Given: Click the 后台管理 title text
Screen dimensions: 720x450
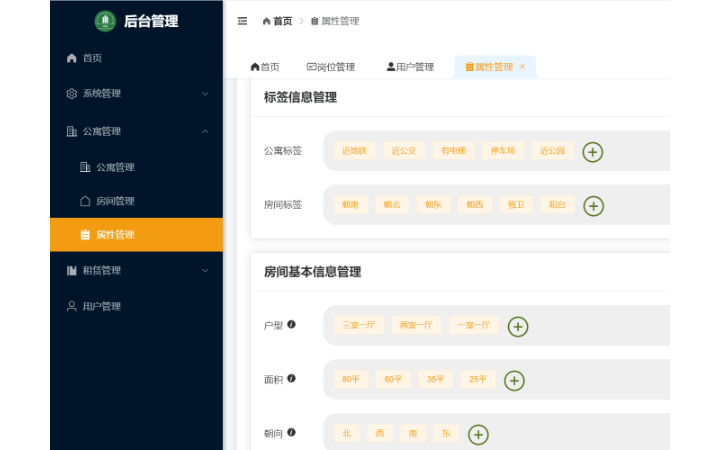Looking at the screenshot, I should click(x=151, y=21).
